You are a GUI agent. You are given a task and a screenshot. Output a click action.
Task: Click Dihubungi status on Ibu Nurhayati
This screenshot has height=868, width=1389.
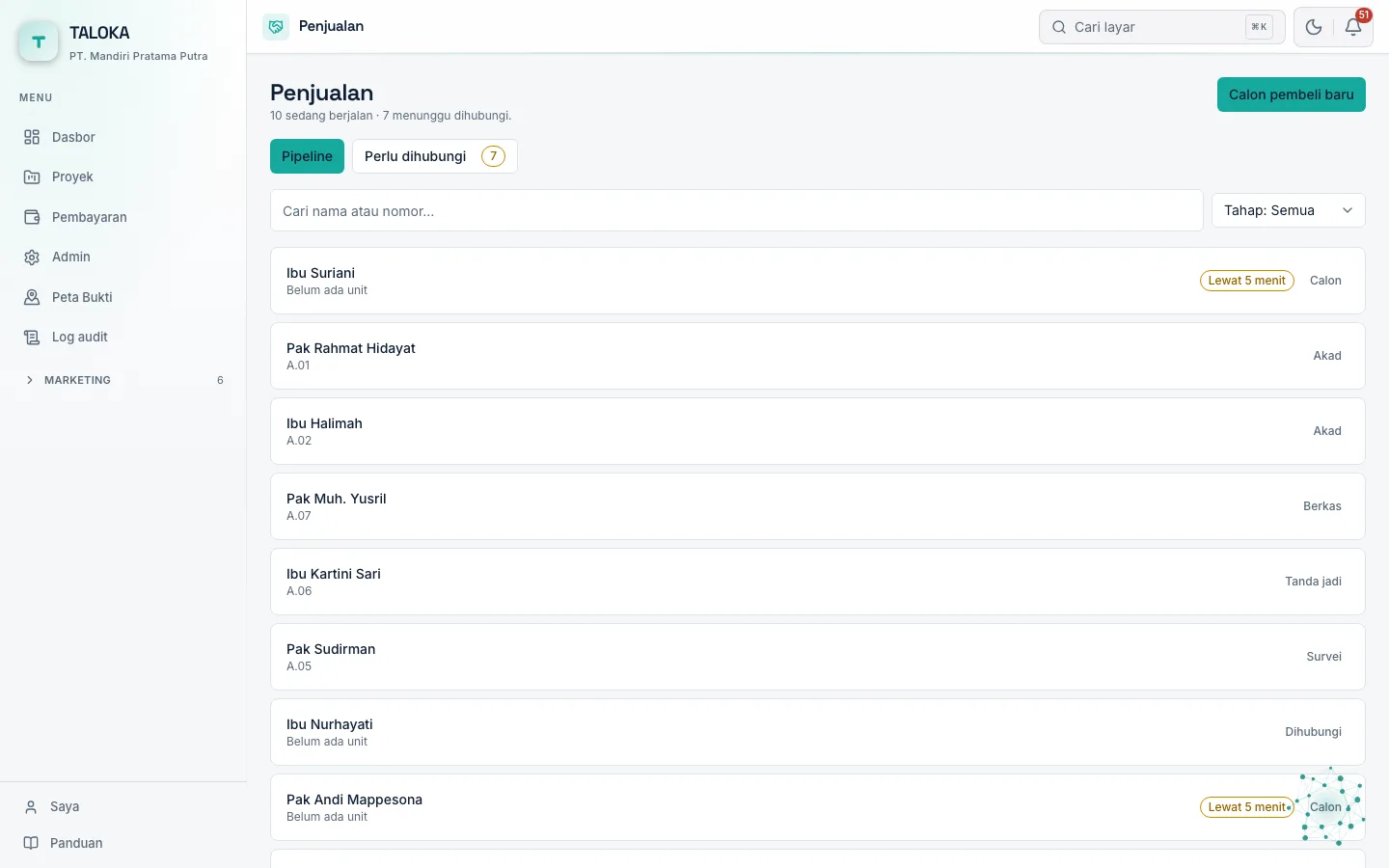click(x=1314, y=732)
